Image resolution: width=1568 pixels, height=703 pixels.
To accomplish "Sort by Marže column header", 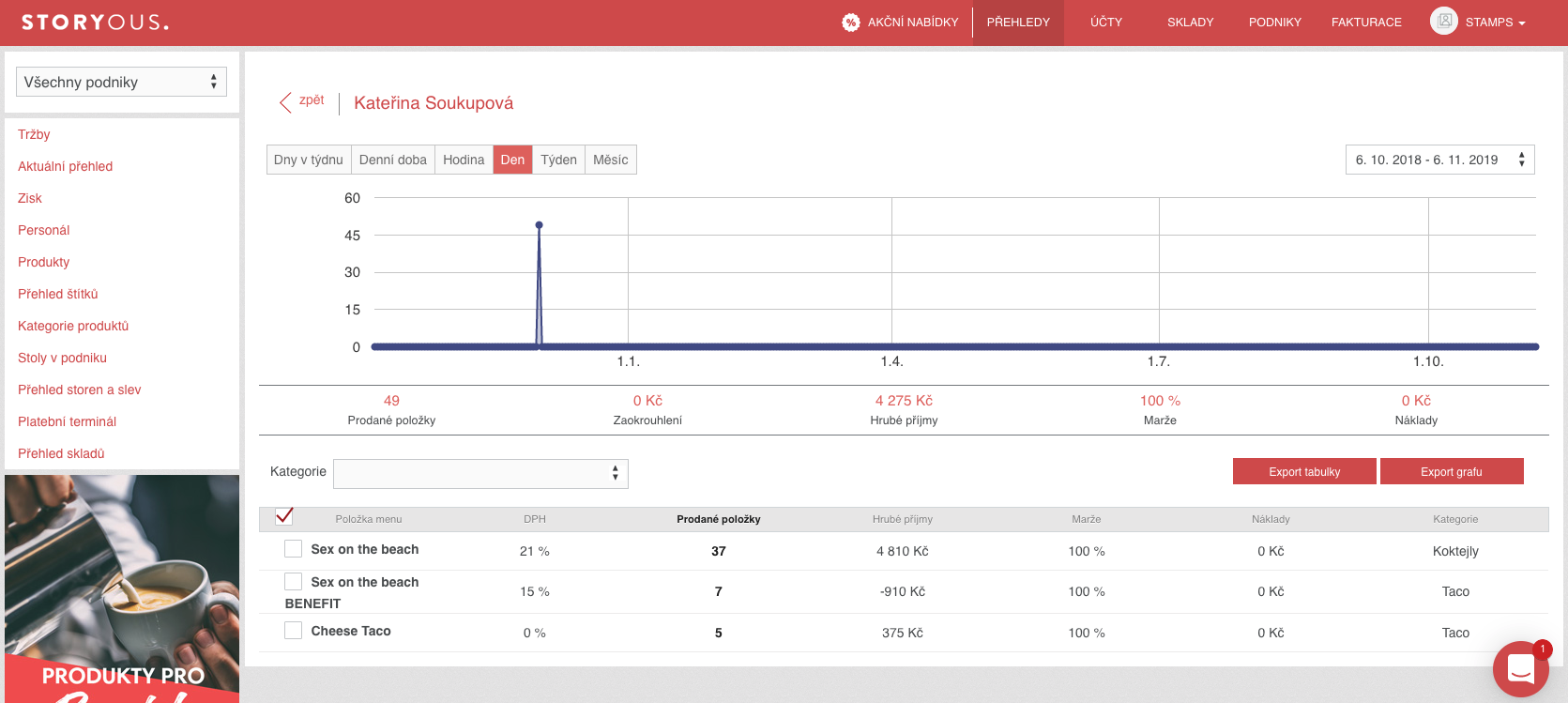I will (x=1087, y=519).
